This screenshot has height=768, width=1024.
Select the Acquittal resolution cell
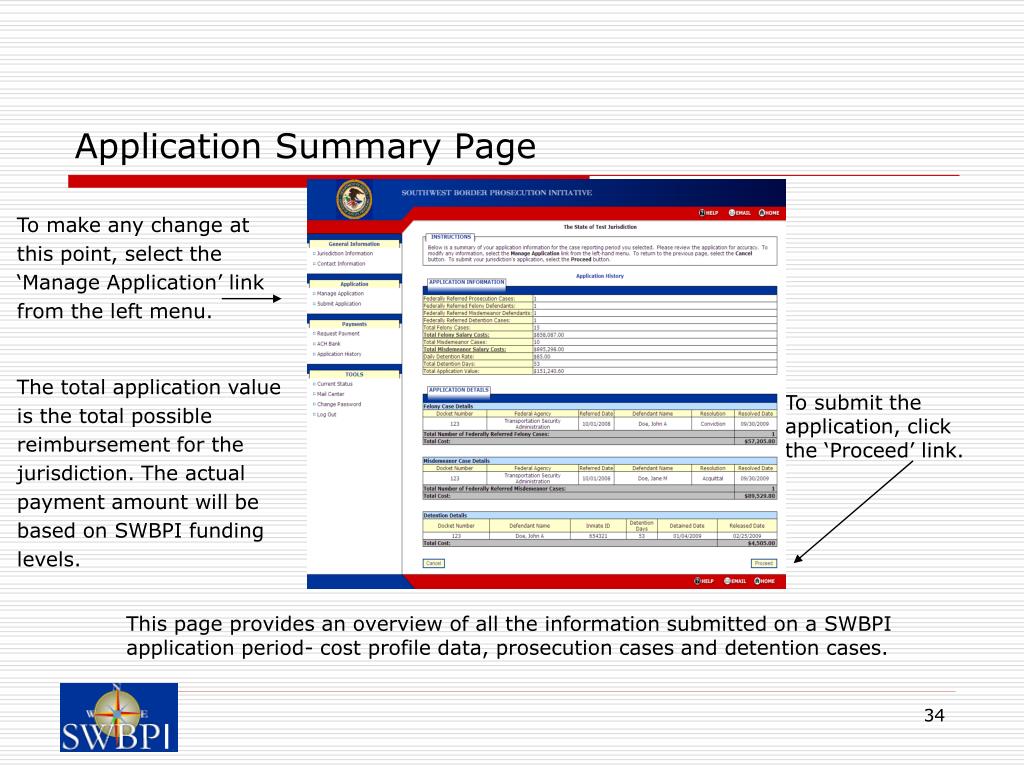712,478
